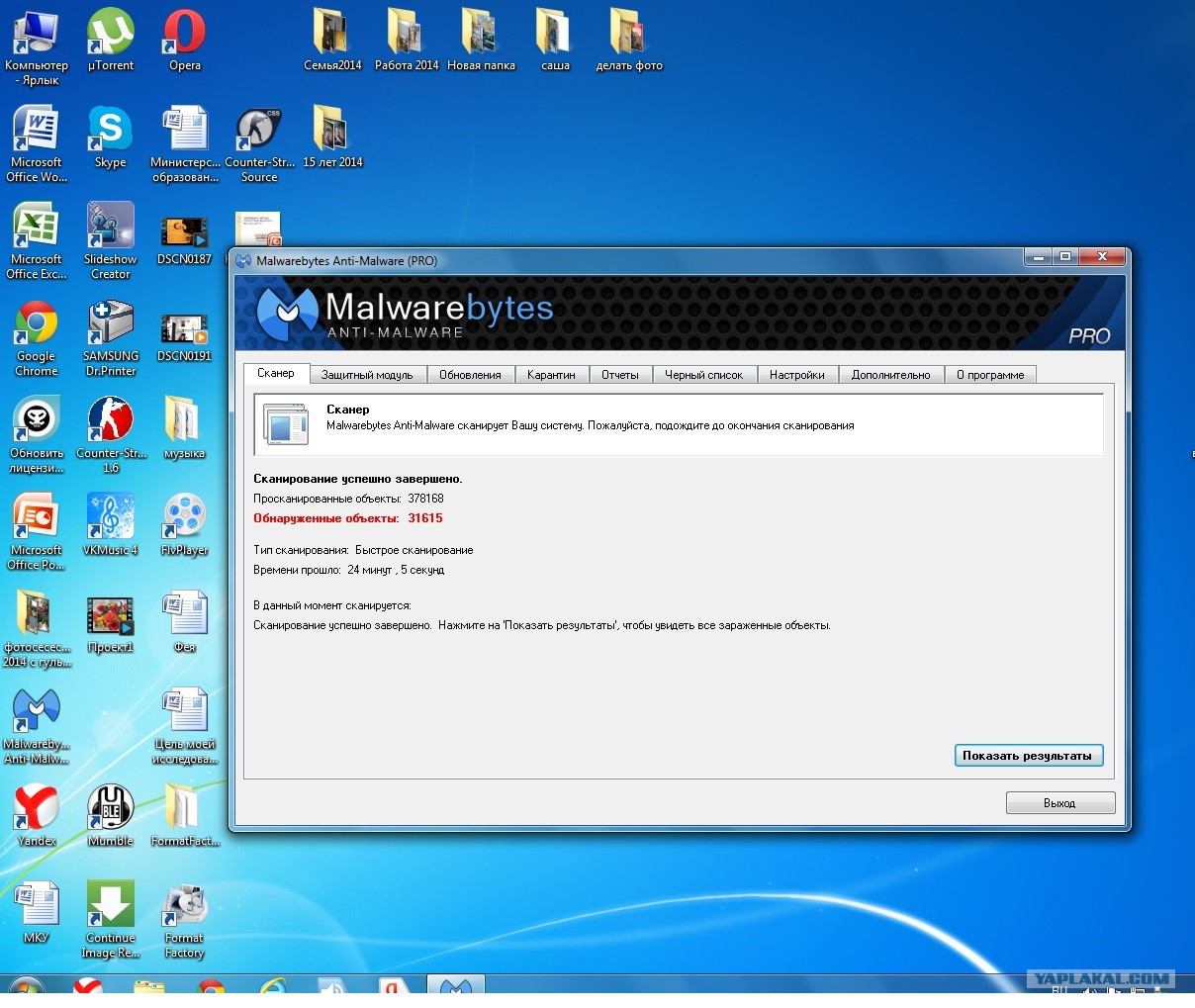Open the Mumble shortcut

110,815
